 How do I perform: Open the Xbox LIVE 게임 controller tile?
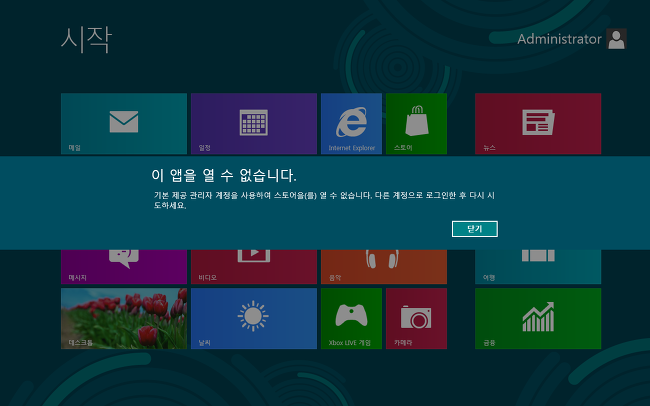[x=351, y=318]
